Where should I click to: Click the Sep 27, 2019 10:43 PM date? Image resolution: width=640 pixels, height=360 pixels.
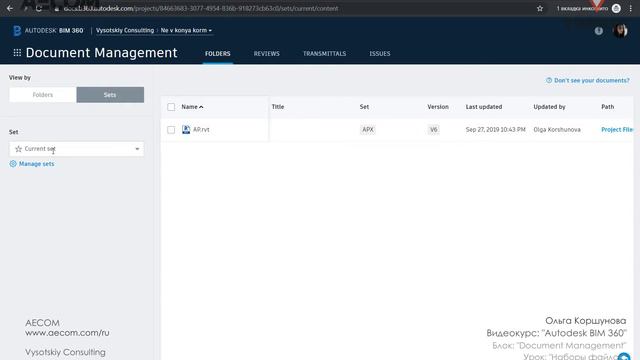[x=496, y=129]
